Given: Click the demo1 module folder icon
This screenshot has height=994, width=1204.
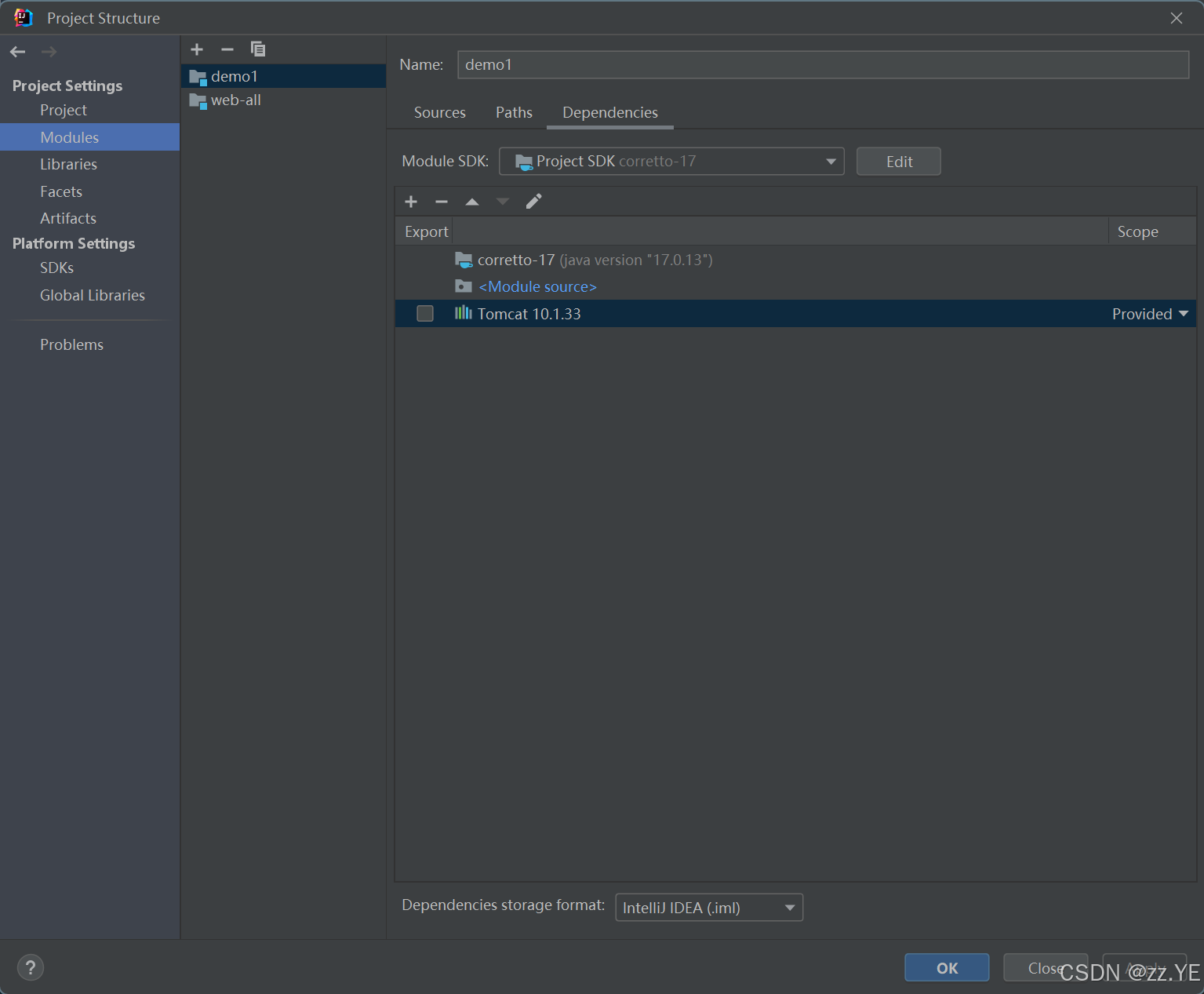Looking at the screenshot, I should pos(198,77).
